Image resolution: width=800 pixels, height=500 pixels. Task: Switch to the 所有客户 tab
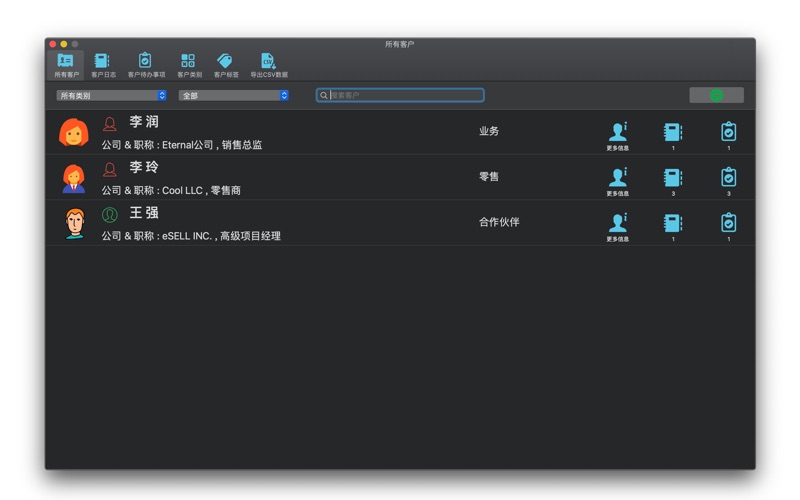(66, 63)
